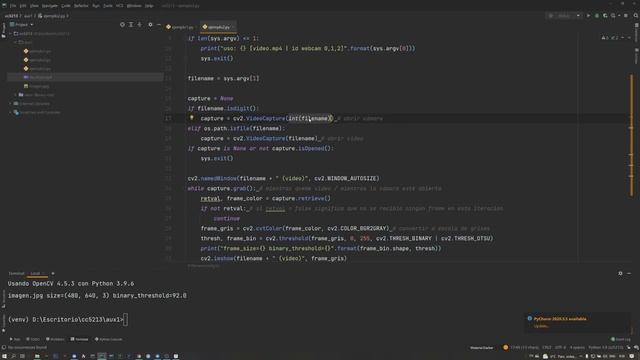Open the Window menu
The width and height of the screenshot is (640, 360).
(x=134, y=6)
